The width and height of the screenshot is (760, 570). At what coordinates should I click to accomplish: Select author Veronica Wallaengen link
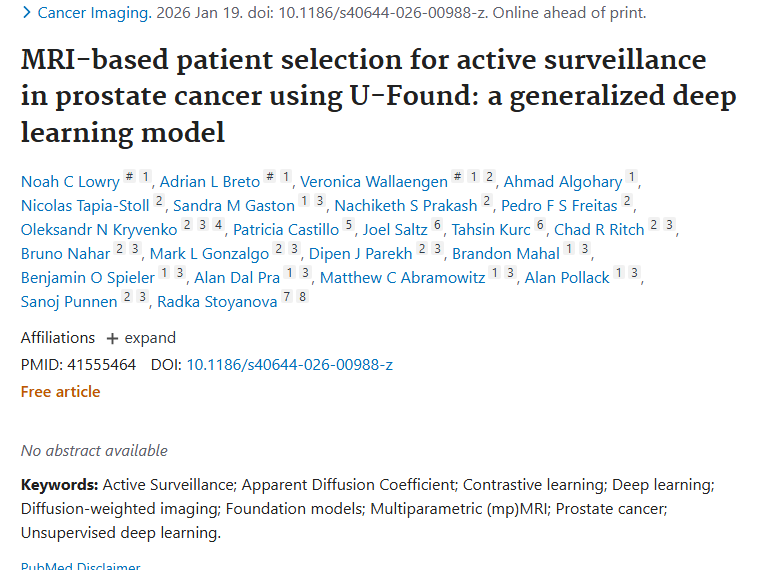point(373,181)
